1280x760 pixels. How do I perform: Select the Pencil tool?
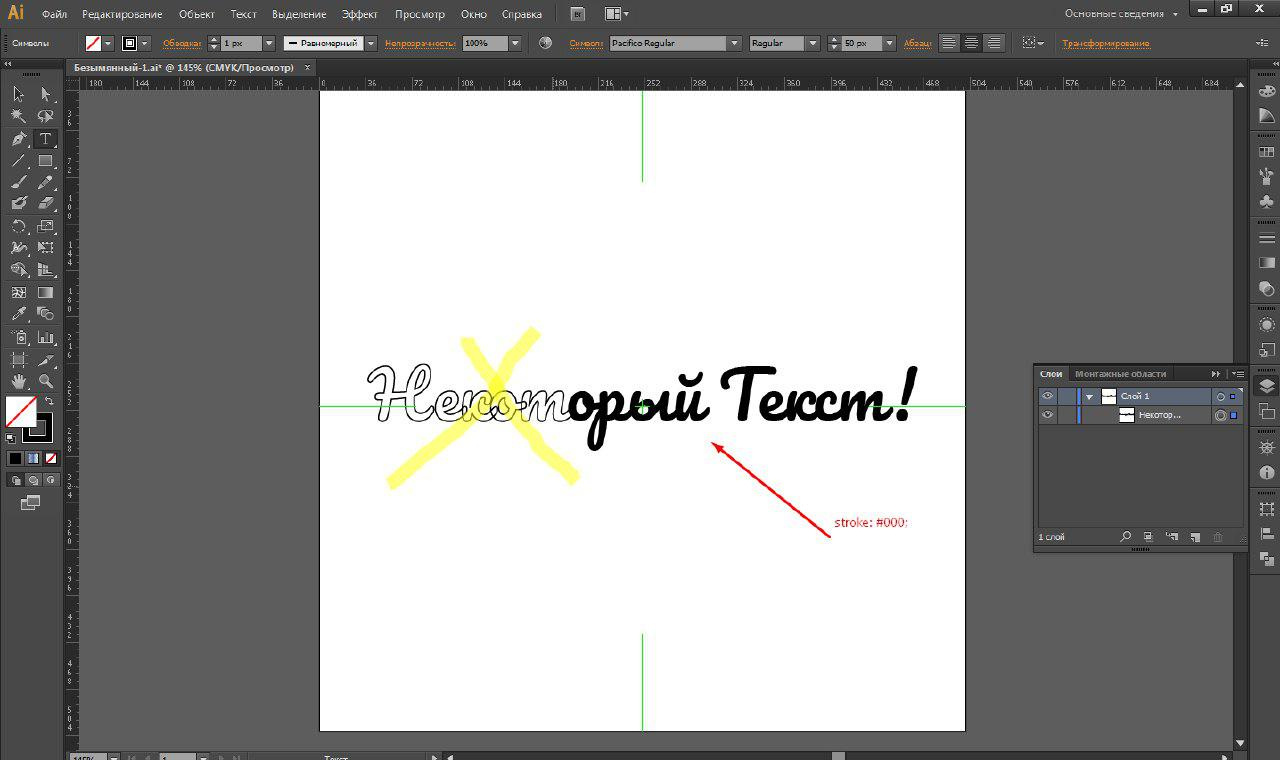tap(45, 183)
